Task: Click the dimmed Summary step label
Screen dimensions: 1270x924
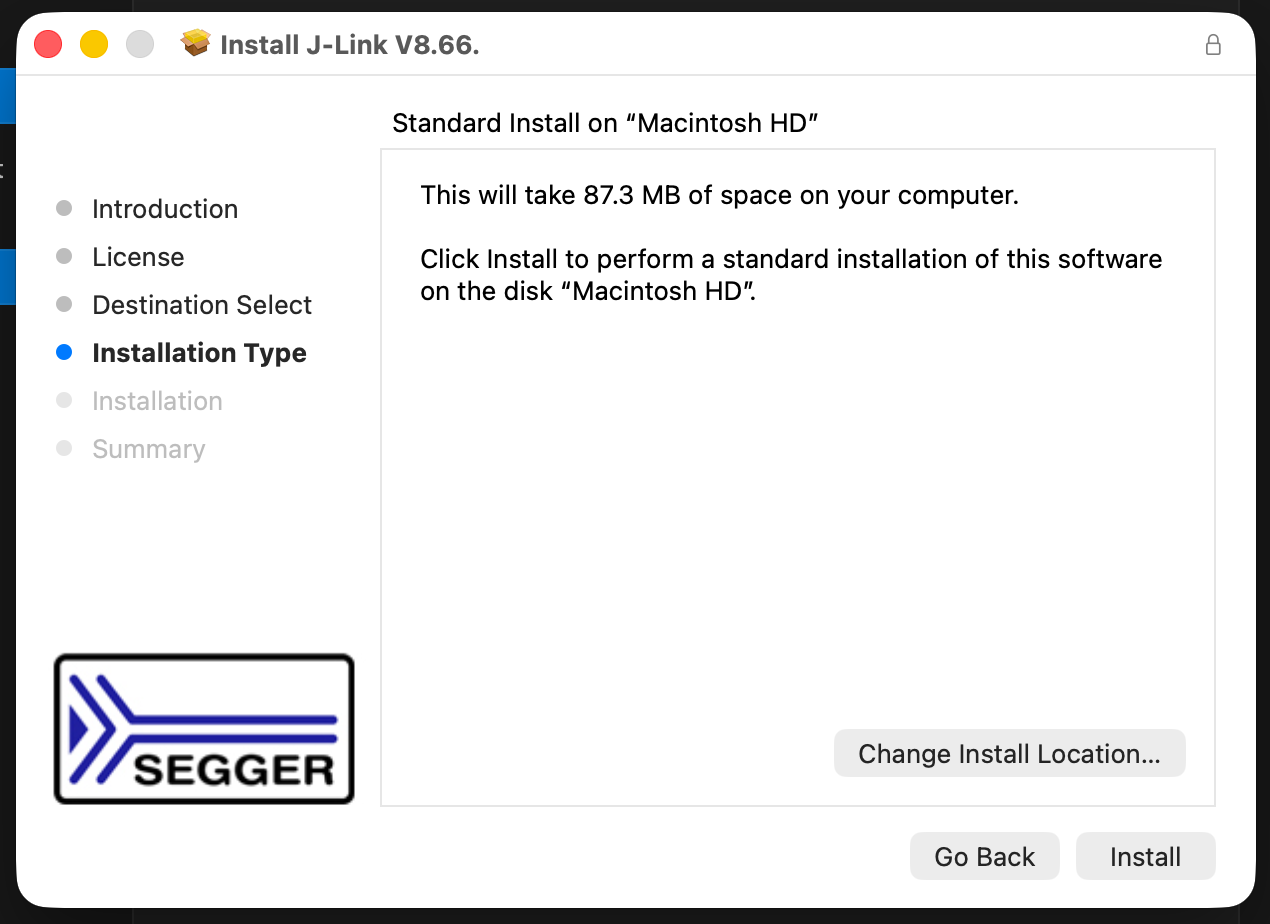Action: coord(148,449)
